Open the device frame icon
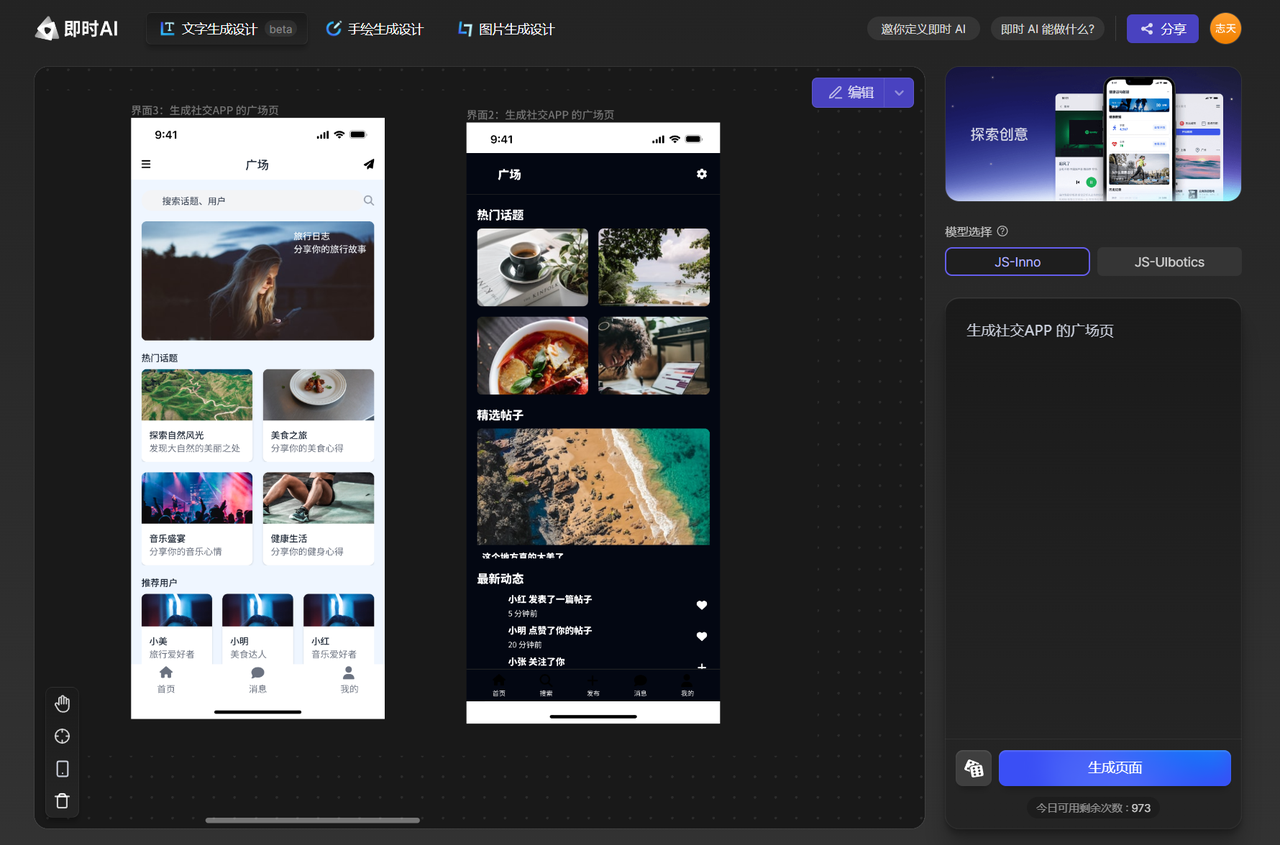This screenshot has height=845, width=1280. 62,768
